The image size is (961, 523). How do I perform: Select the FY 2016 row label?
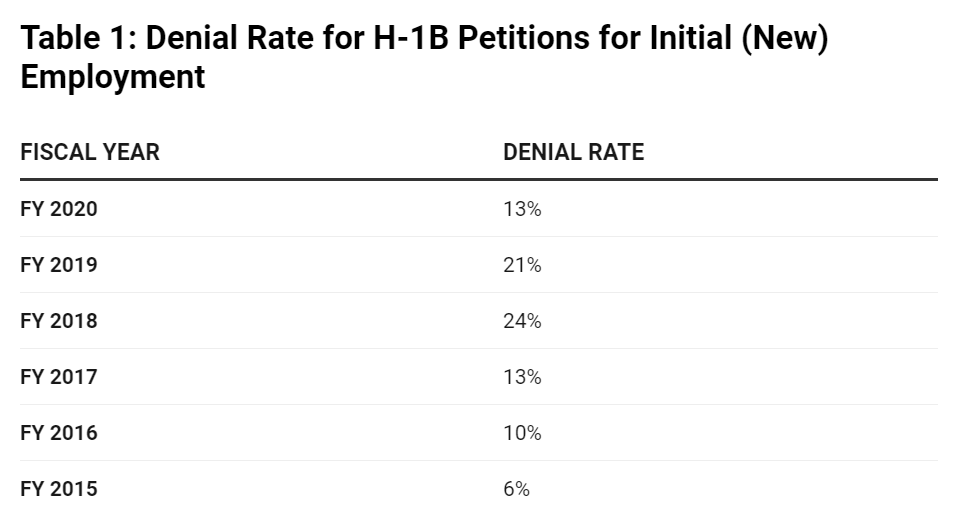[x=59, y=433]
